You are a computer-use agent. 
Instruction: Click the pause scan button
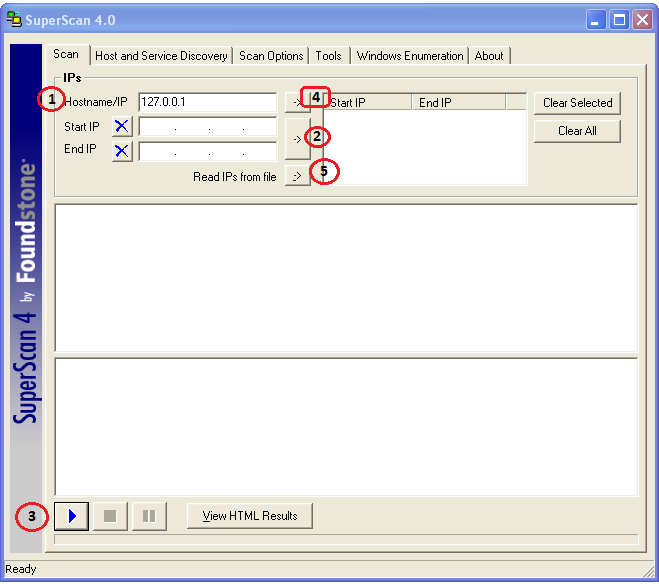pos(149,516)
